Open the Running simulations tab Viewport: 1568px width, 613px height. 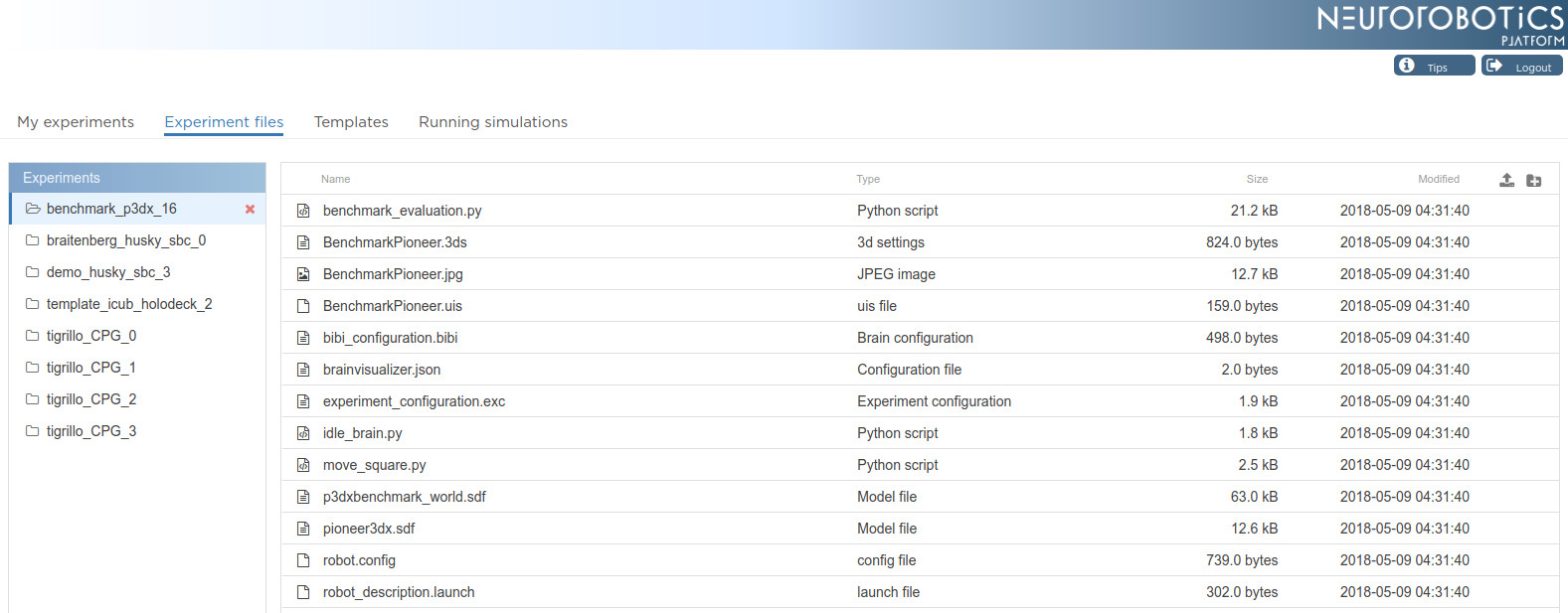click(493, 122)
